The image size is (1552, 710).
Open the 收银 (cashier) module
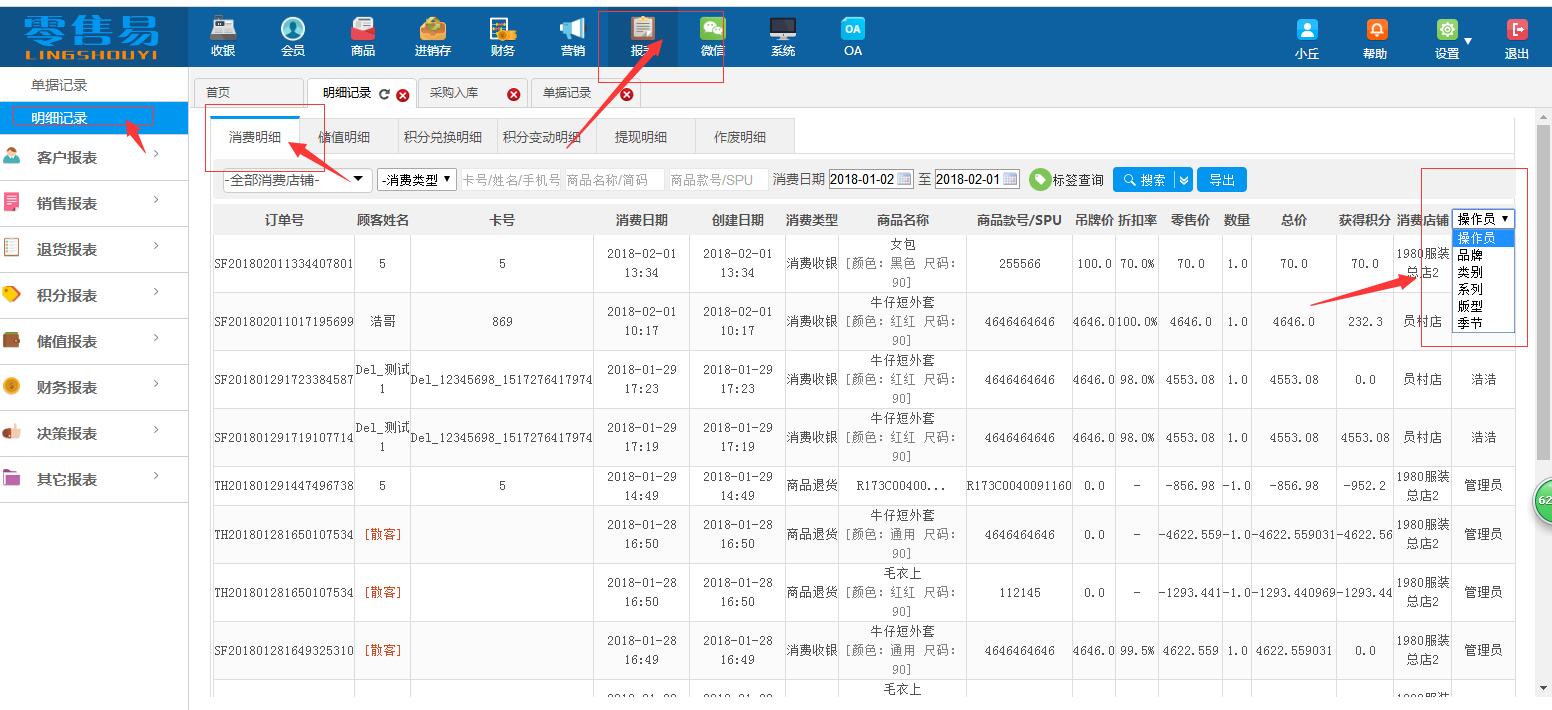222,35
